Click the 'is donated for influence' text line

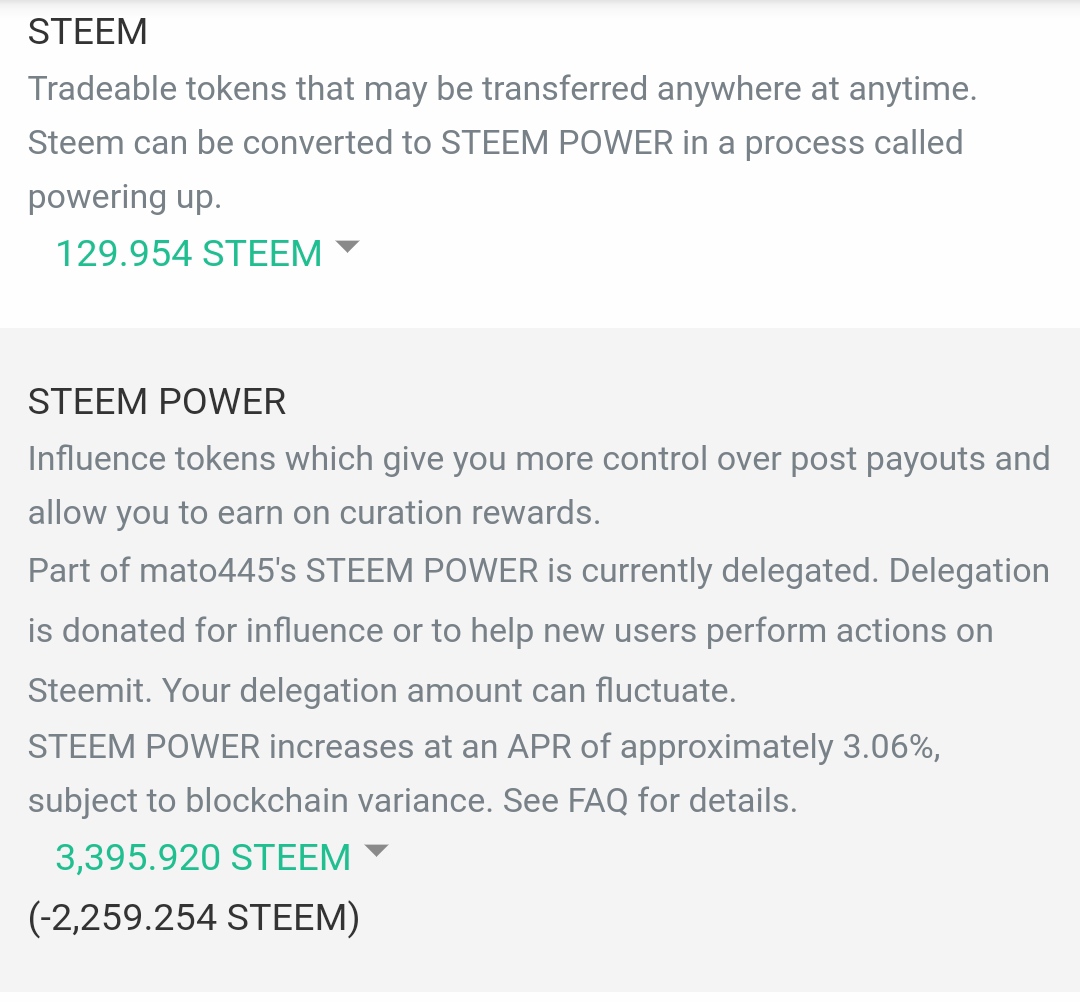[x=510, y=632]
